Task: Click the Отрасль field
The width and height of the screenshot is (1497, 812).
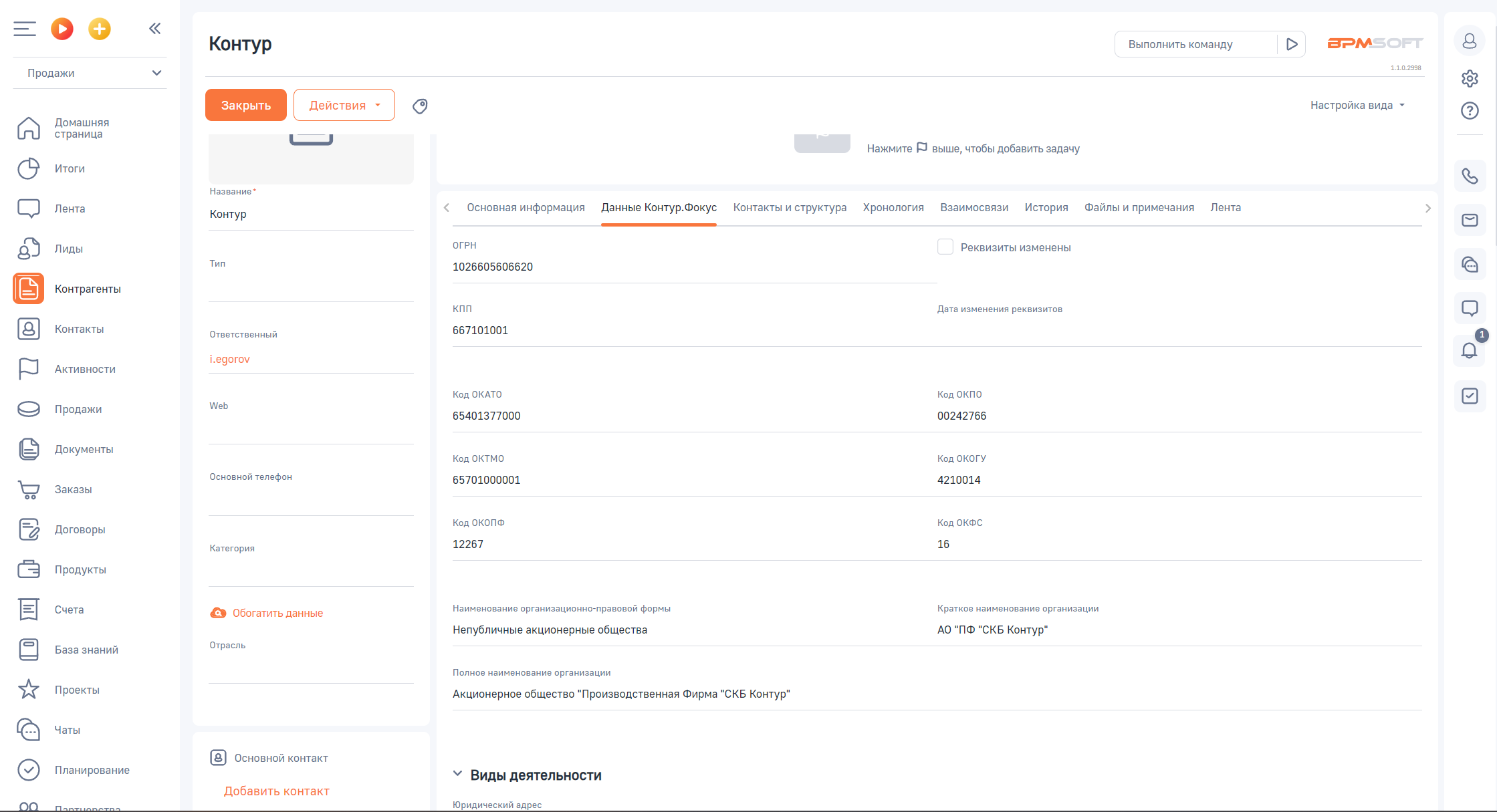Action: pos(312,667)
